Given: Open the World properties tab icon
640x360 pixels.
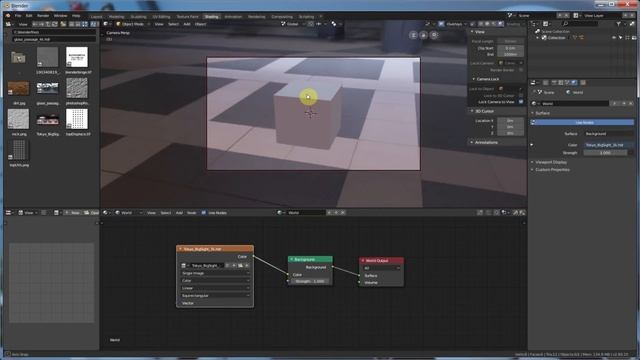Looking at the screenshot, I should click(574, 83).
